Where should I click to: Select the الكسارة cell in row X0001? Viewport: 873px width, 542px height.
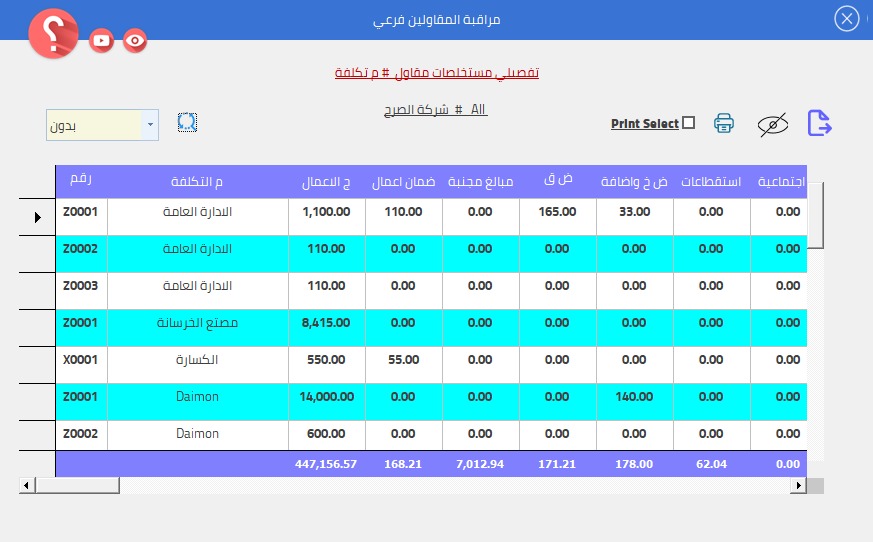click(198, 359)
